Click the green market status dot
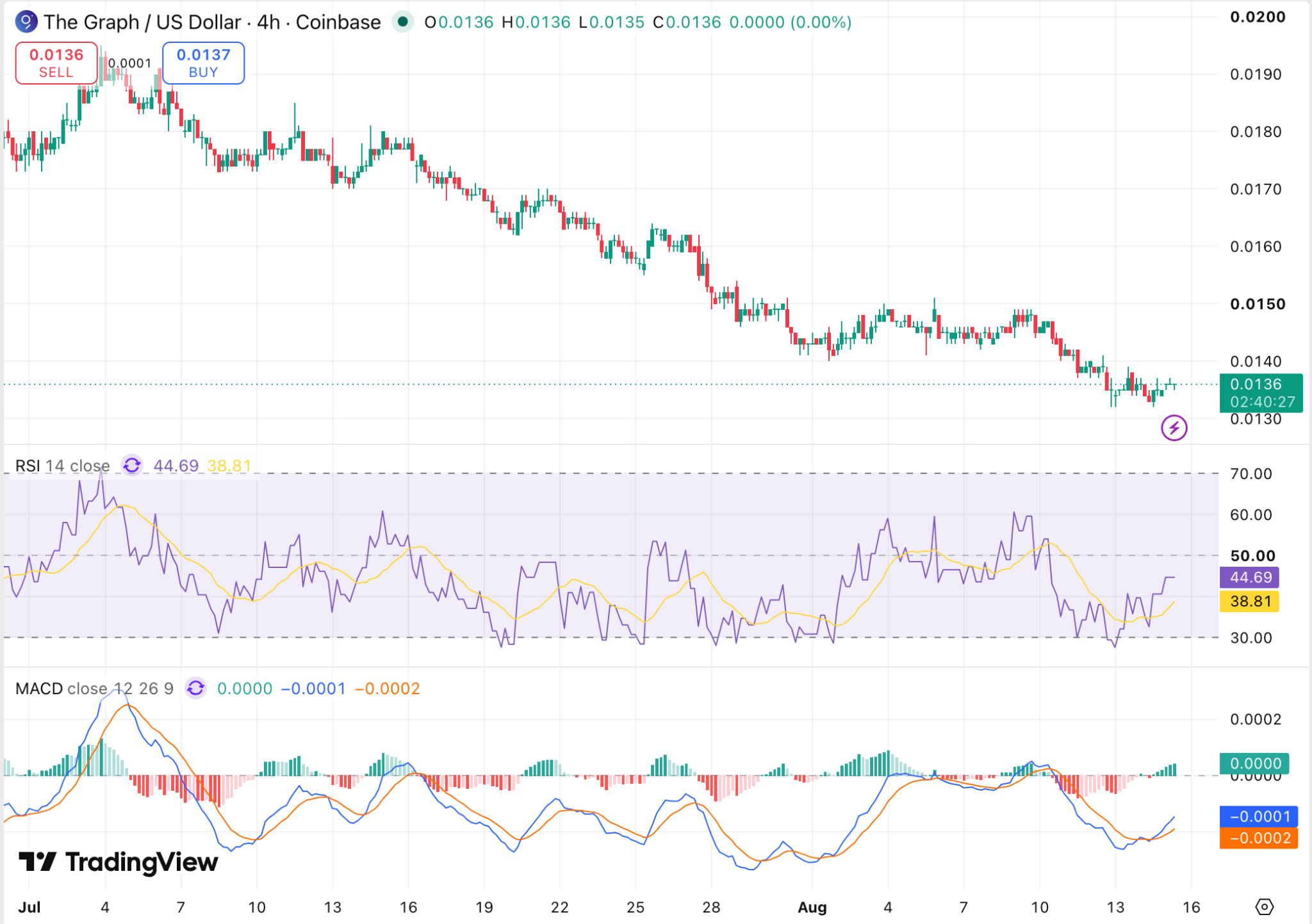This screenshot has height=924, width=1312. click(403, 22)
